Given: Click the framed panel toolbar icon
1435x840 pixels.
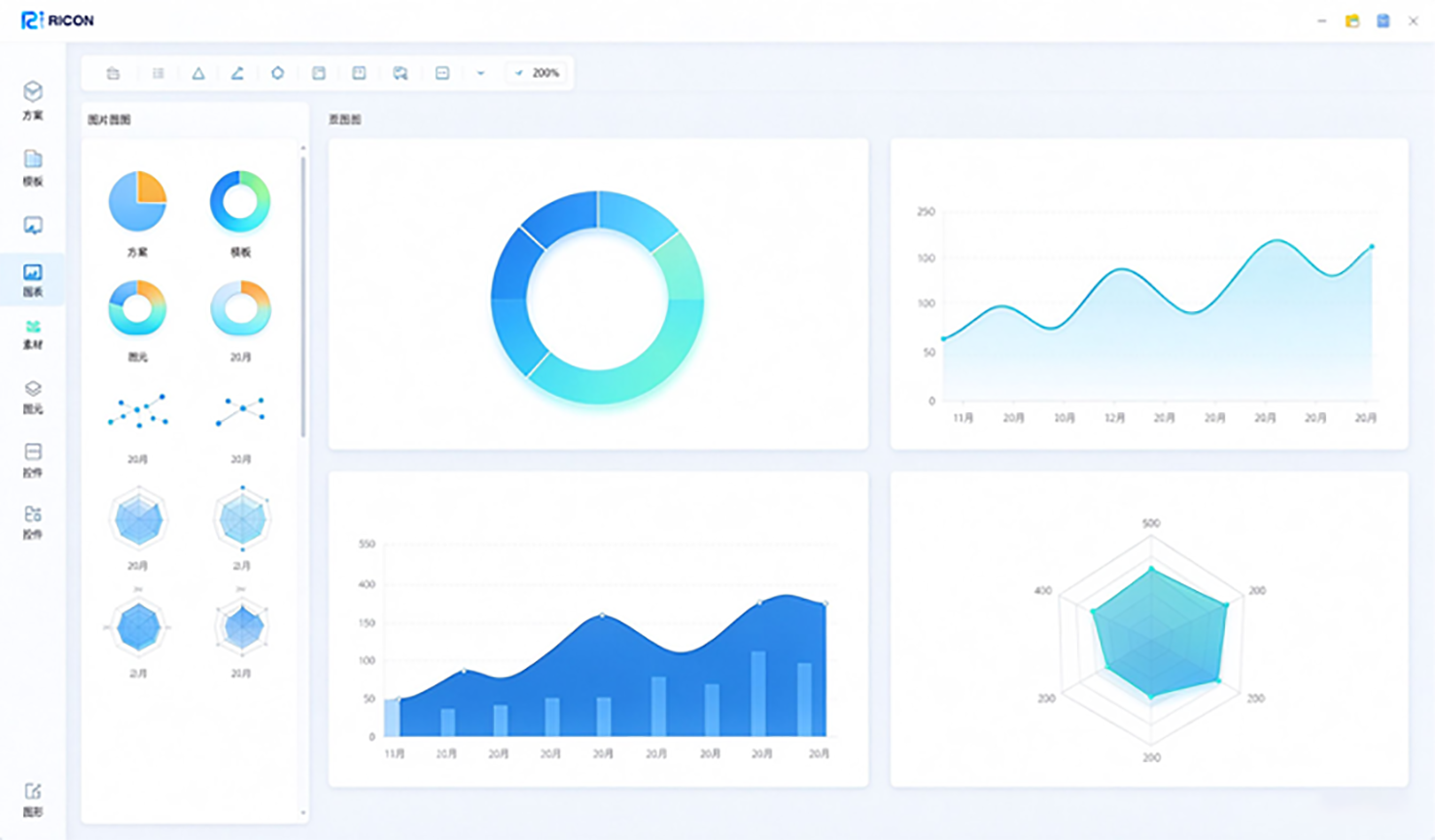Looking at the screenshot, I should (x=359, y=73).
